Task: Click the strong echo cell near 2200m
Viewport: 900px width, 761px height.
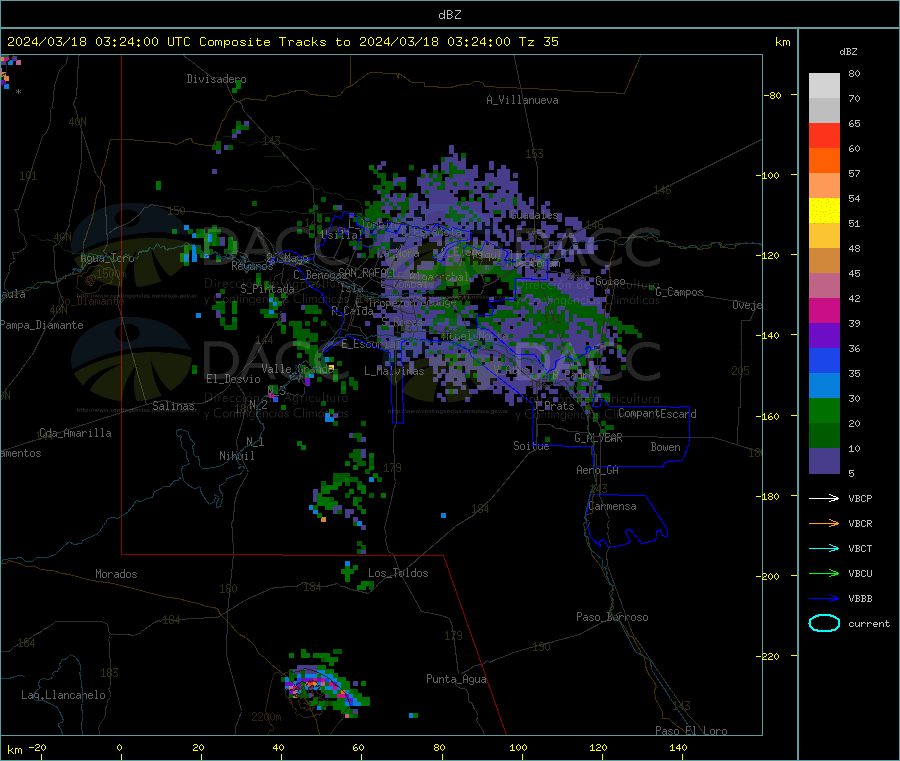Action: click(x=323, y=686)
